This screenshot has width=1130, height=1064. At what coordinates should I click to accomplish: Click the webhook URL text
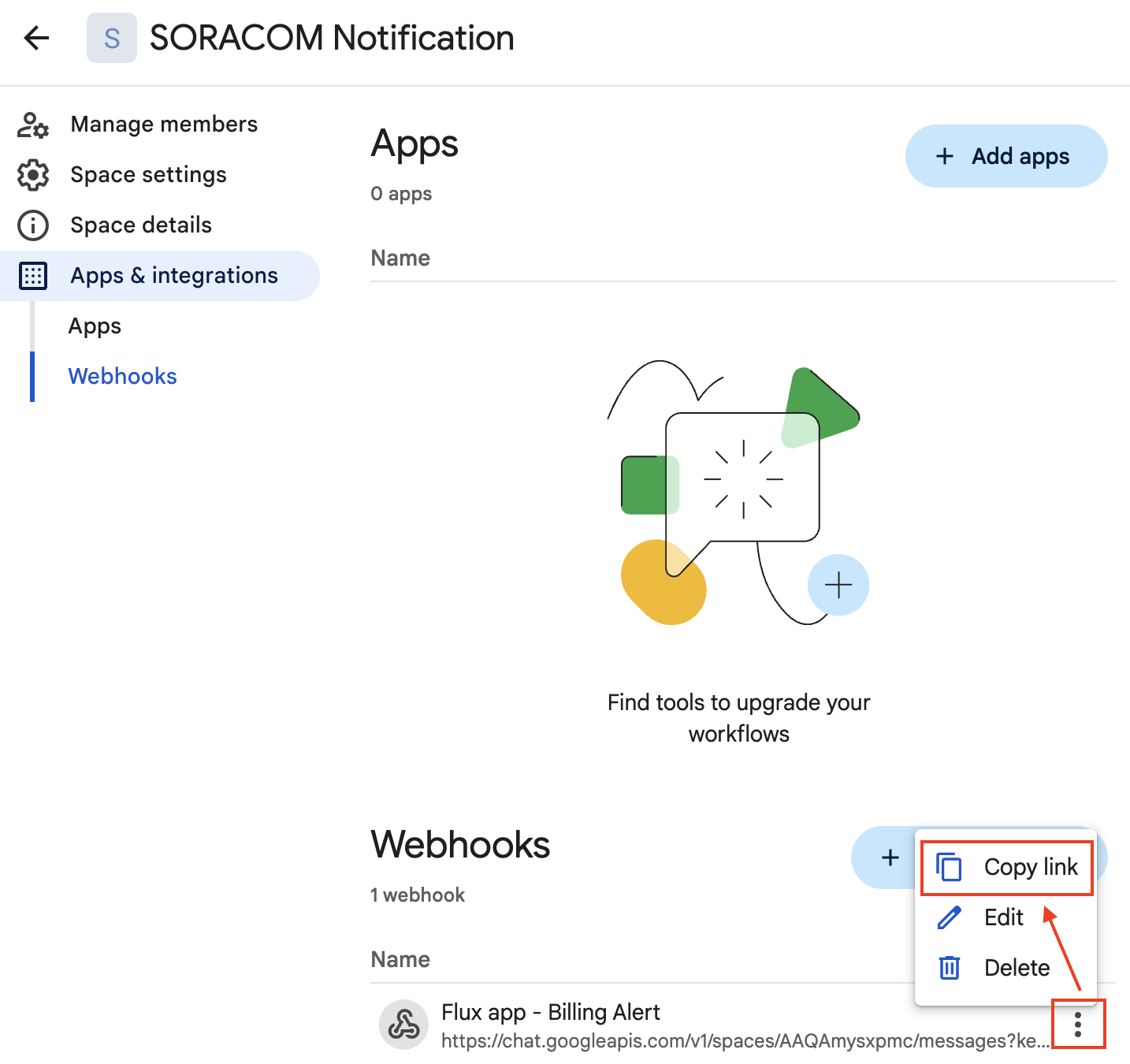coord(745,1041)
